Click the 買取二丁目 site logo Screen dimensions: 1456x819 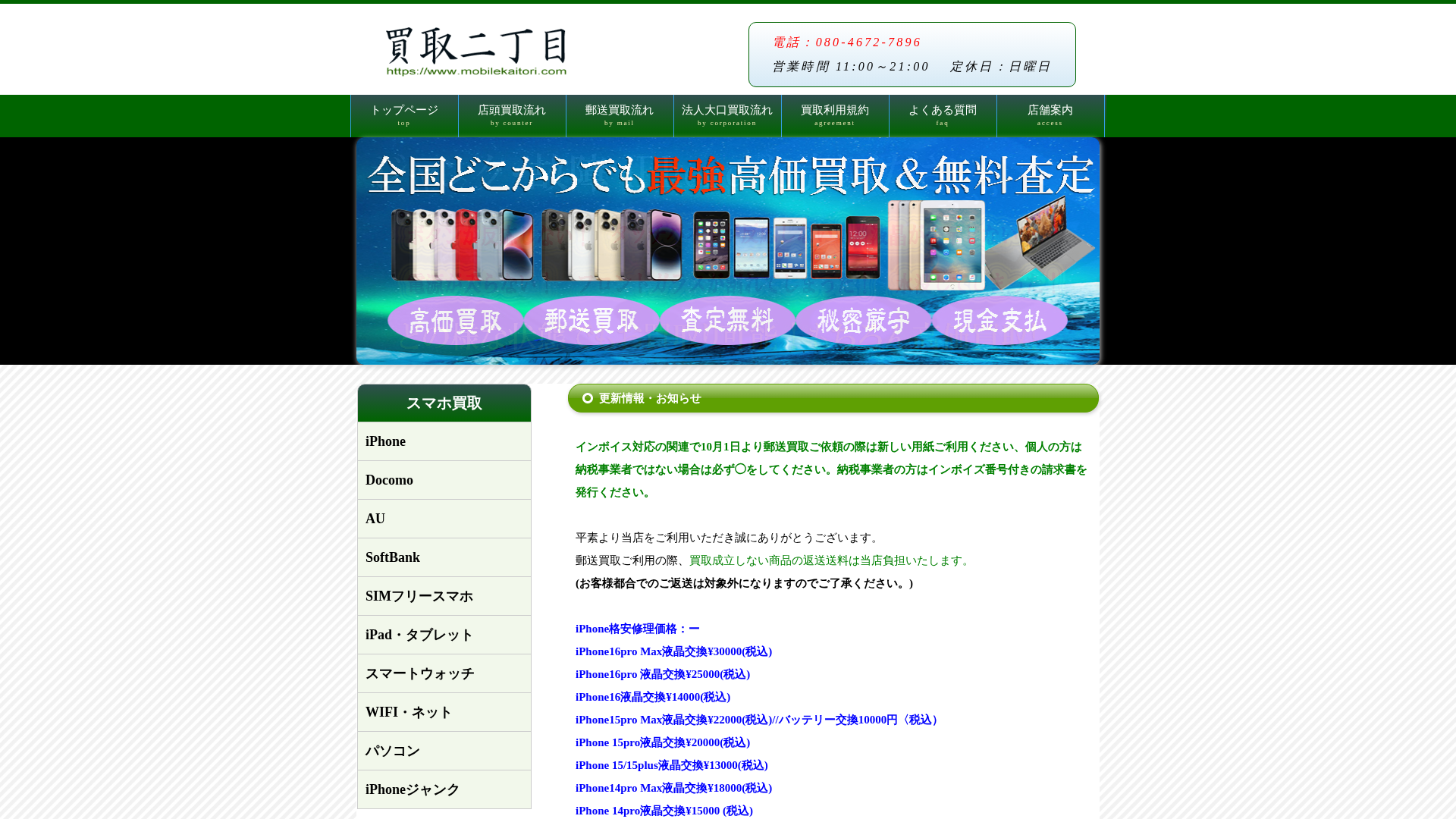click(476, 51)
